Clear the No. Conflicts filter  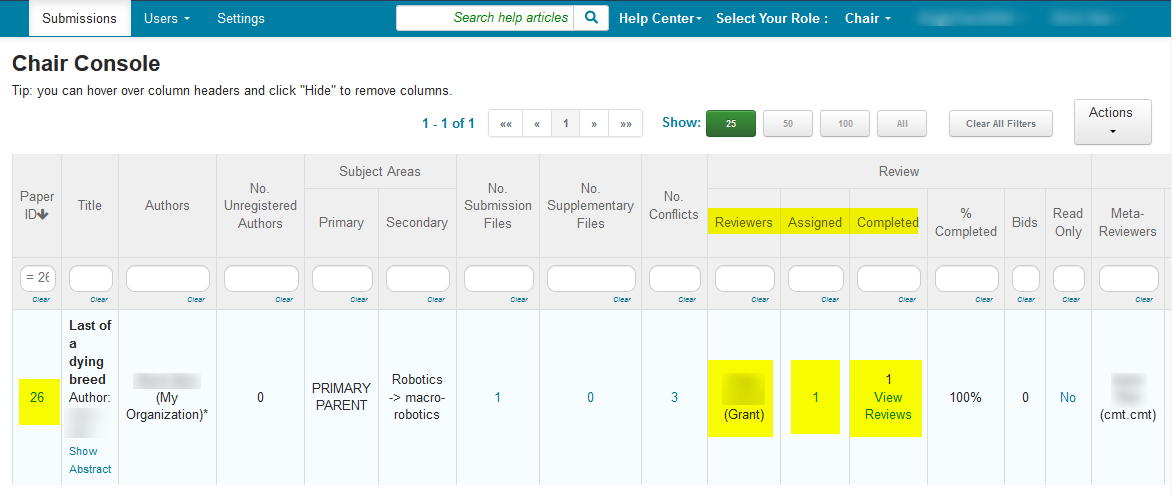click(x=686, y=300)
